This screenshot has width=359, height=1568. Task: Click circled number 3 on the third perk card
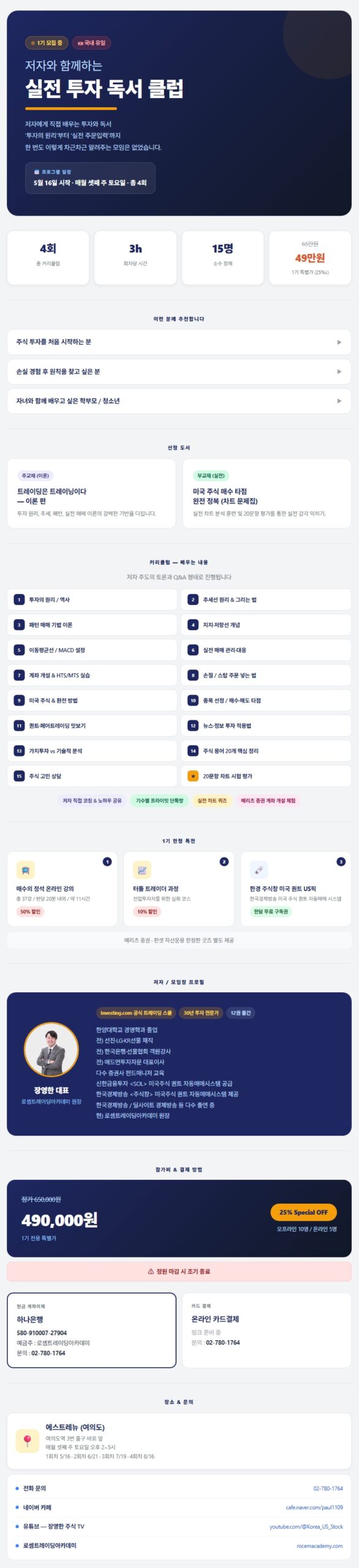[341, 861]
